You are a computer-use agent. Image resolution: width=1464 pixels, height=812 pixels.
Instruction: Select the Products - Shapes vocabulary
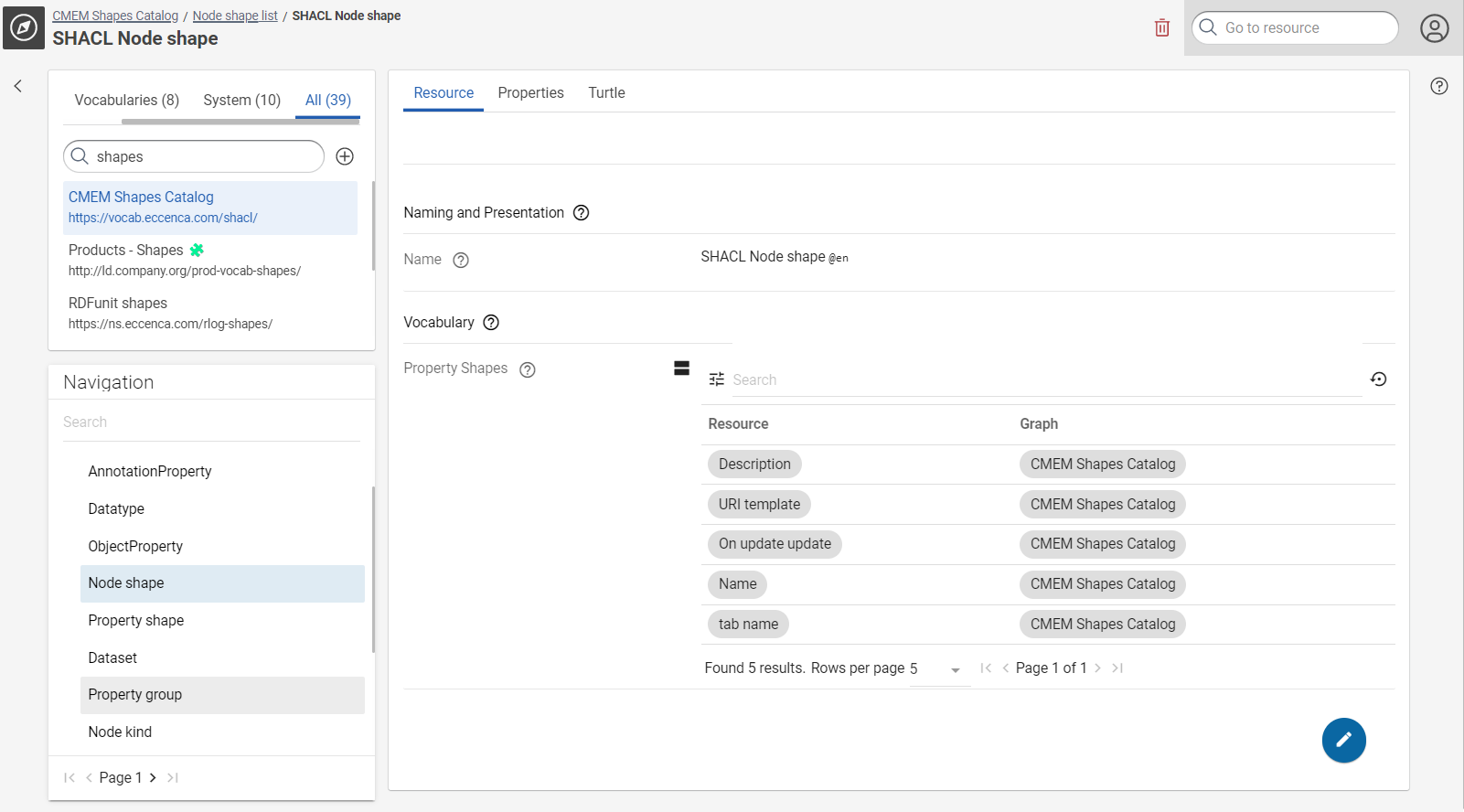tap(126, 251)
